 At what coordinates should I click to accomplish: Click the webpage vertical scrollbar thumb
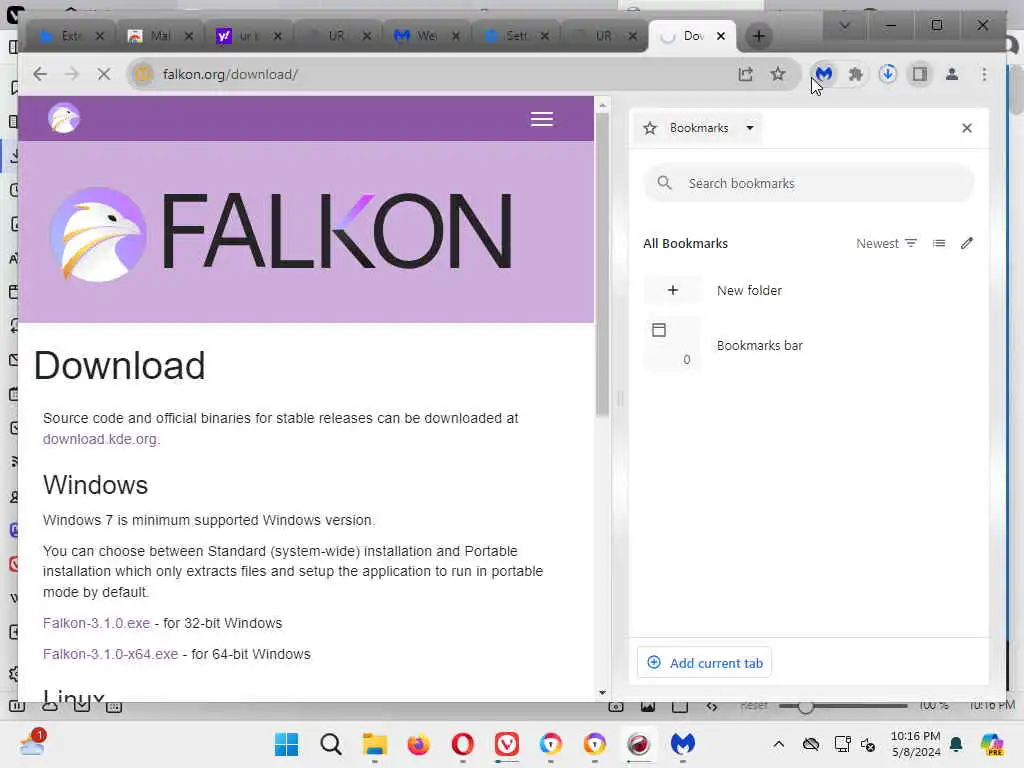coord(601,264)
